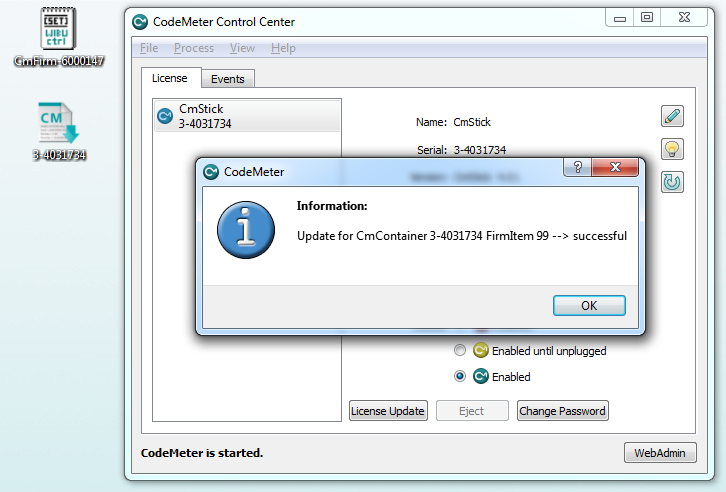Open the Process menu
Image resolution: width=726 pixels, height=492 pixels.
point(194,48)
